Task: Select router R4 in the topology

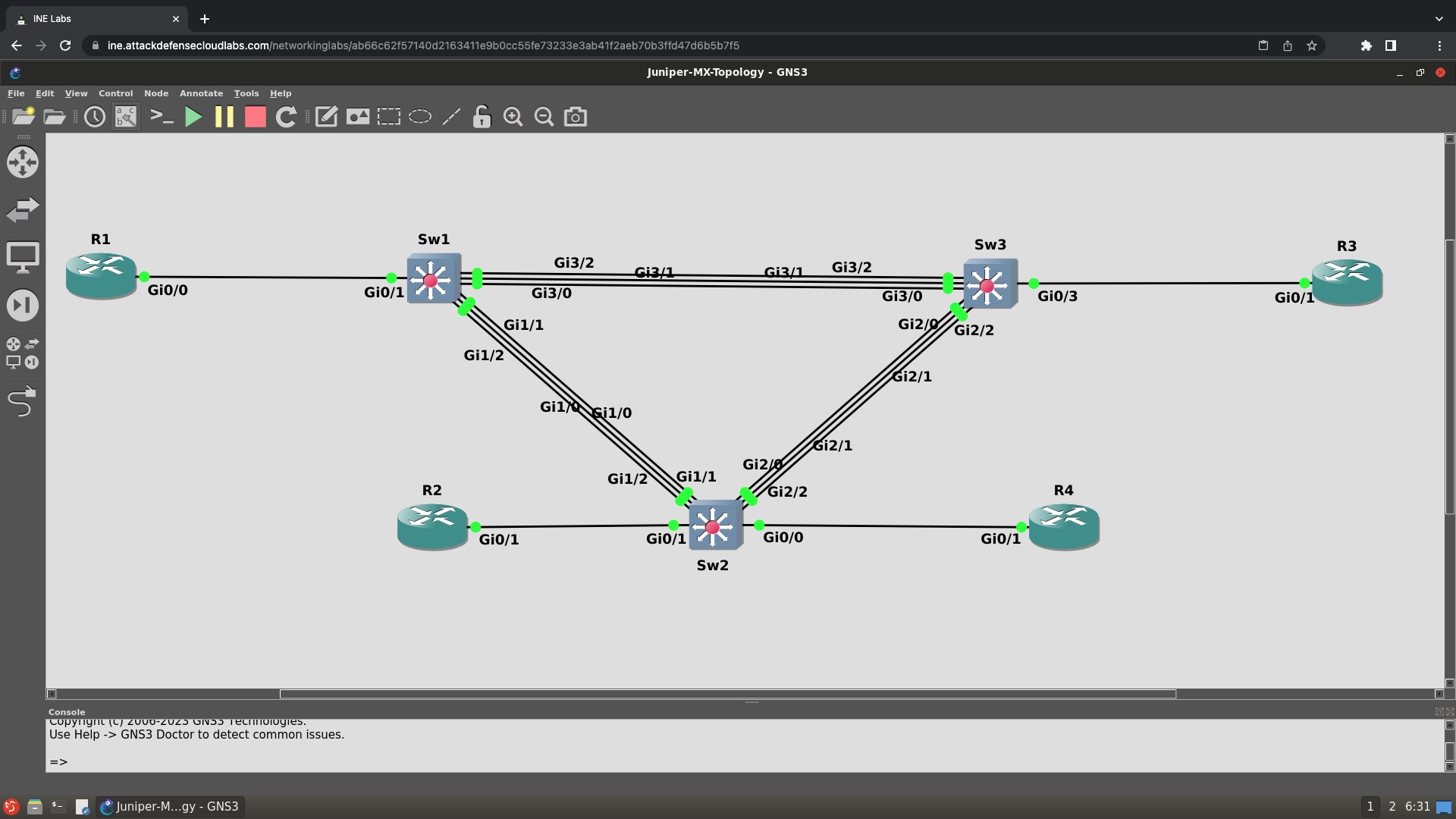Action: tap(1064, 526)
